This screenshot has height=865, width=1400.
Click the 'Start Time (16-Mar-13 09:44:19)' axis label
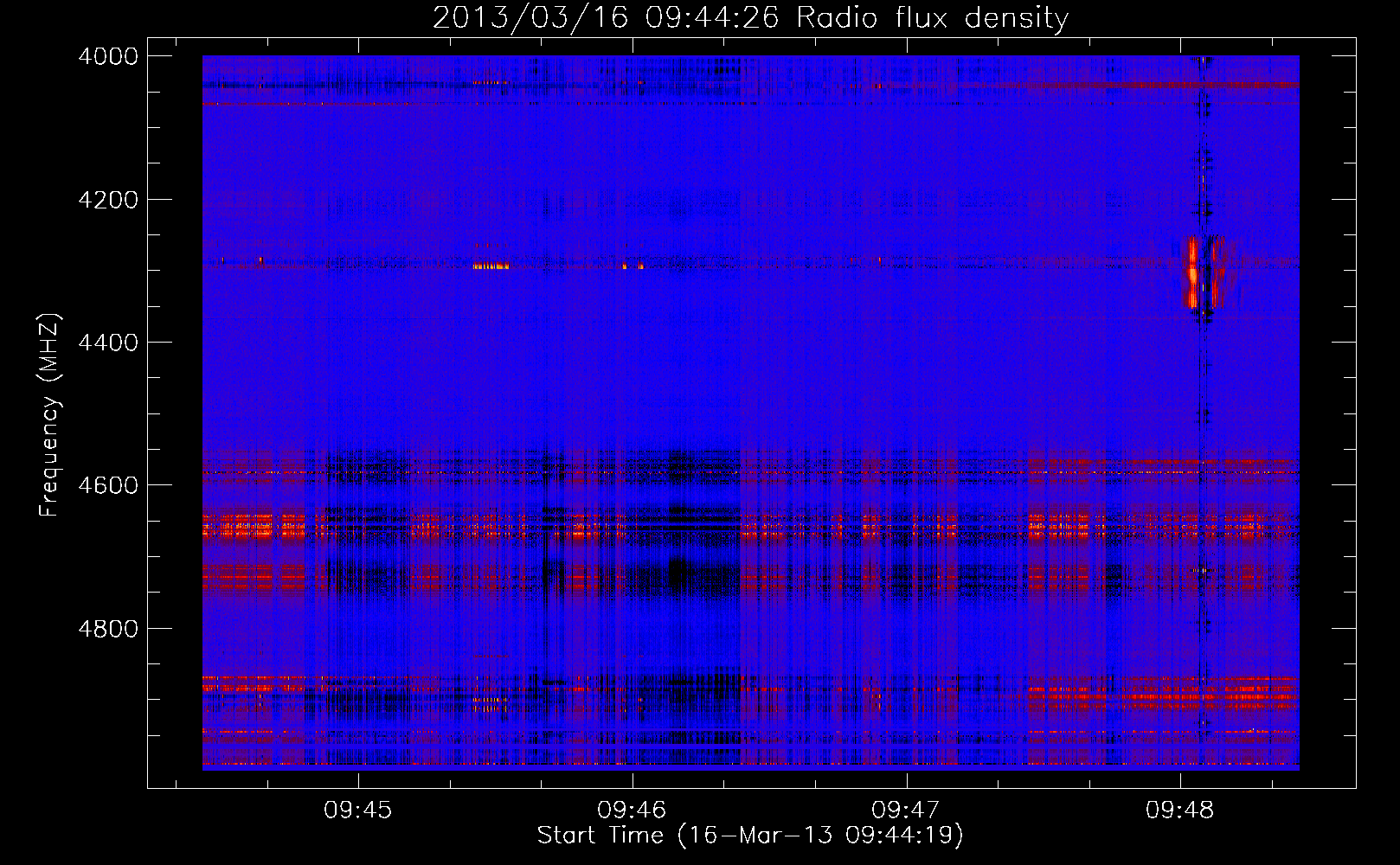click(749, 836)
